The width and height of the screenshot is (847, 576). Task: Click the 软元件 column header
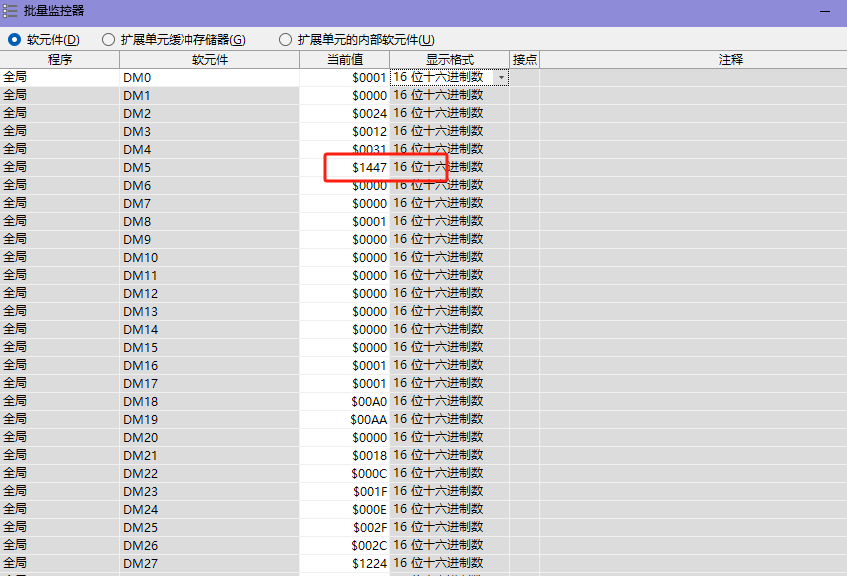pyautogui.click(x=209, y=60)
